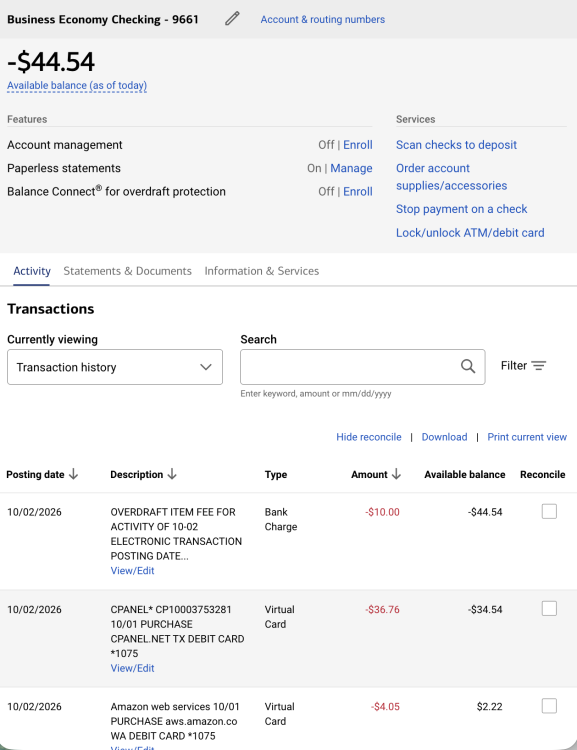Viewport: 577px width, 750px height.
Task: Click the Download link
Action: point(444,437)
